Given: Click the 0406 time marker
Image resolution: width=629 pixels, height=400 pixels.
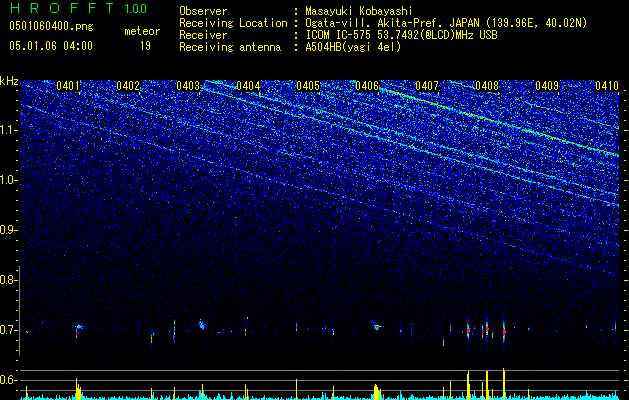Looking at the screenshot, I should point(367,86).
